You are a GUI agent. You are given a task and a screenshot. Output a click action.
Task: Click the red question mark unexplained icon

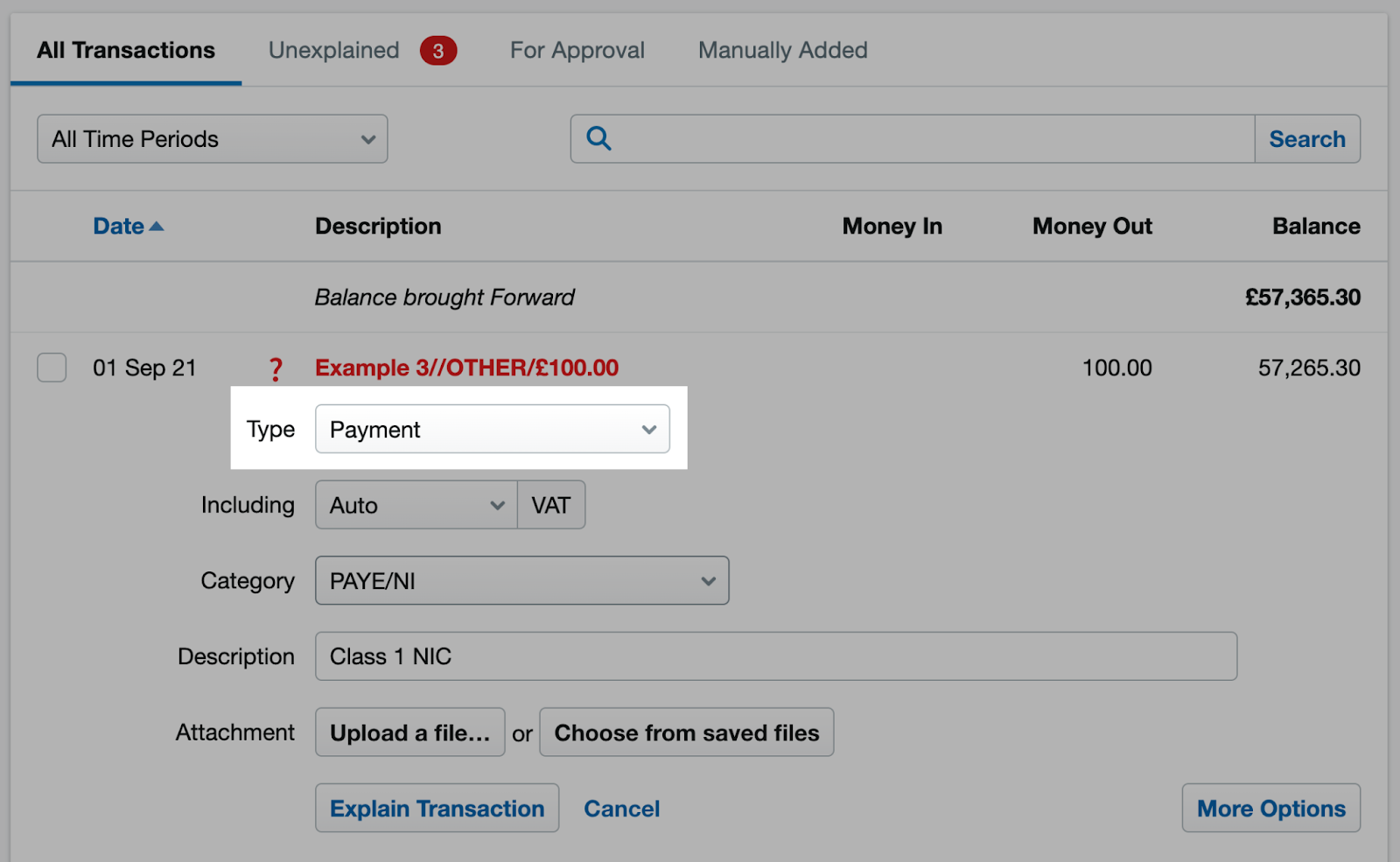(276, 369)
